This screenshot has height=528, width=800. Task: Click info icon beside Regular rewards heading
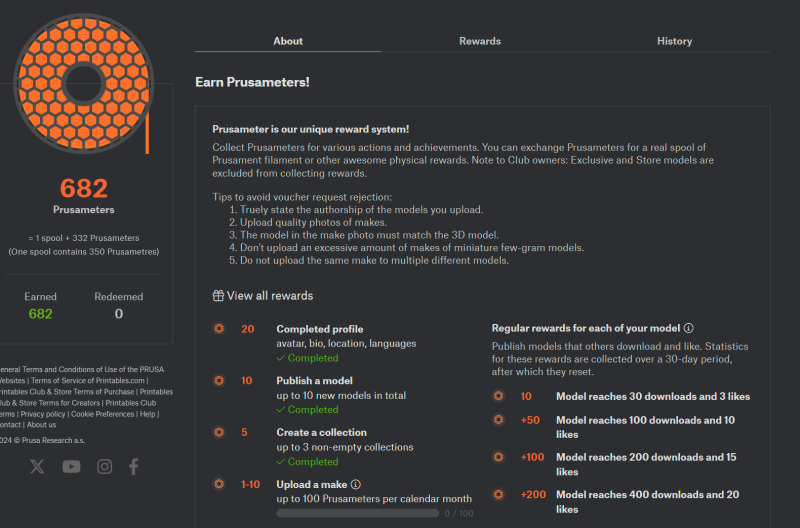click(689, 328)
